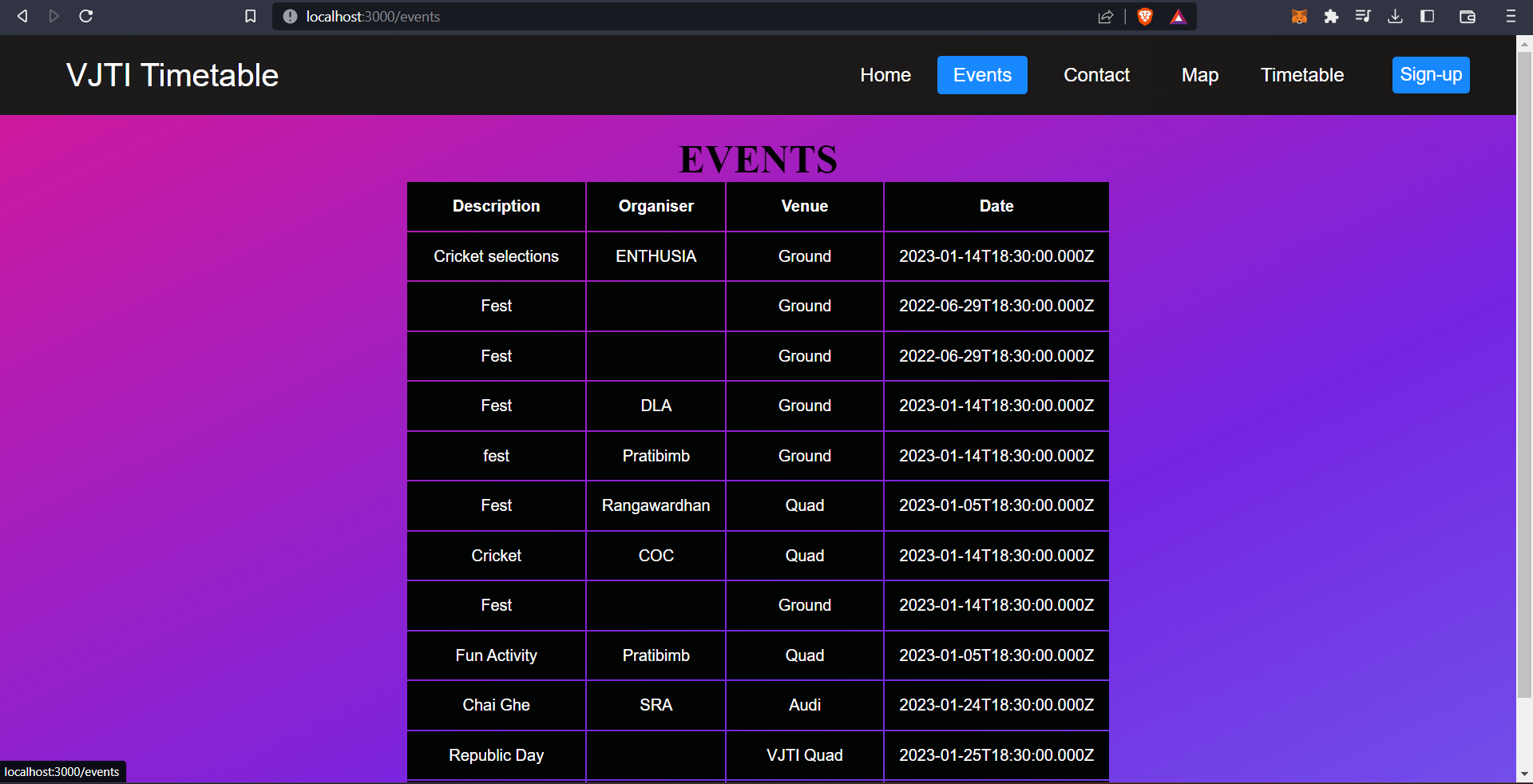The width and height of the screenshot is (1533, 784).
Task: Click the Description column header
Action: pos(497,206)
